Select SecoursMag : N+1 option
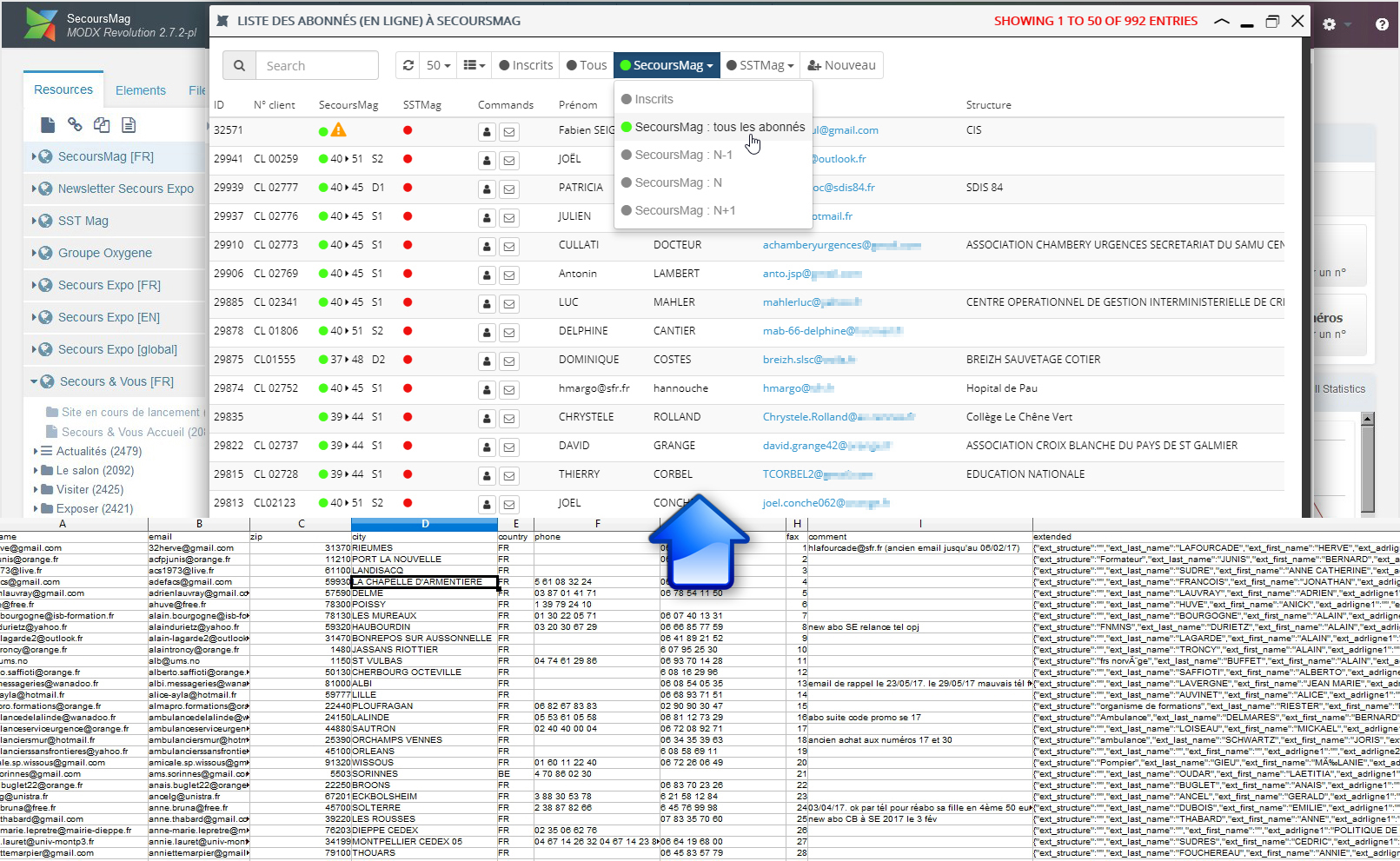 713,210
